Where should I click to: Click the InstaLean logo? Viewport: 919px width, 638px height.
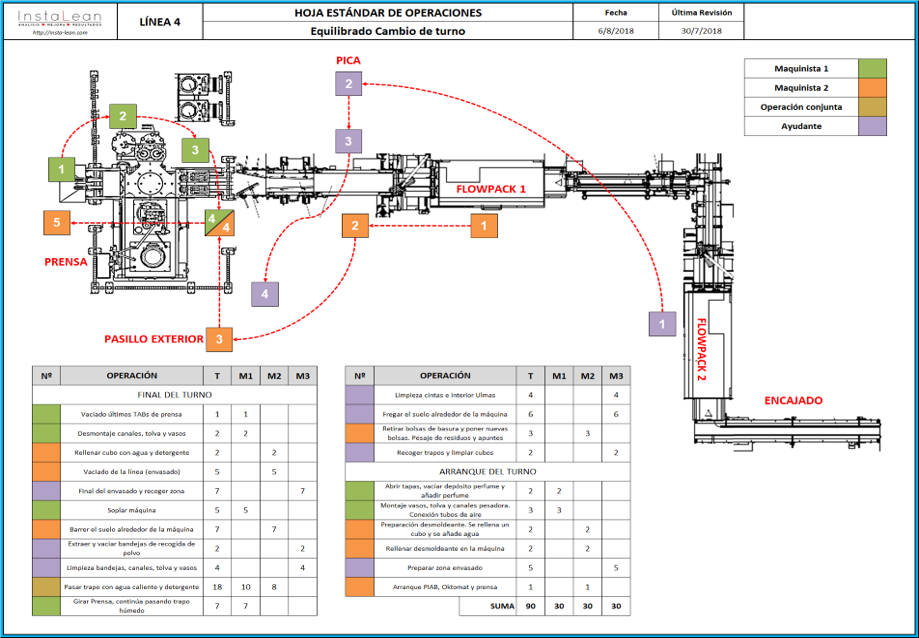coord(60,16)
